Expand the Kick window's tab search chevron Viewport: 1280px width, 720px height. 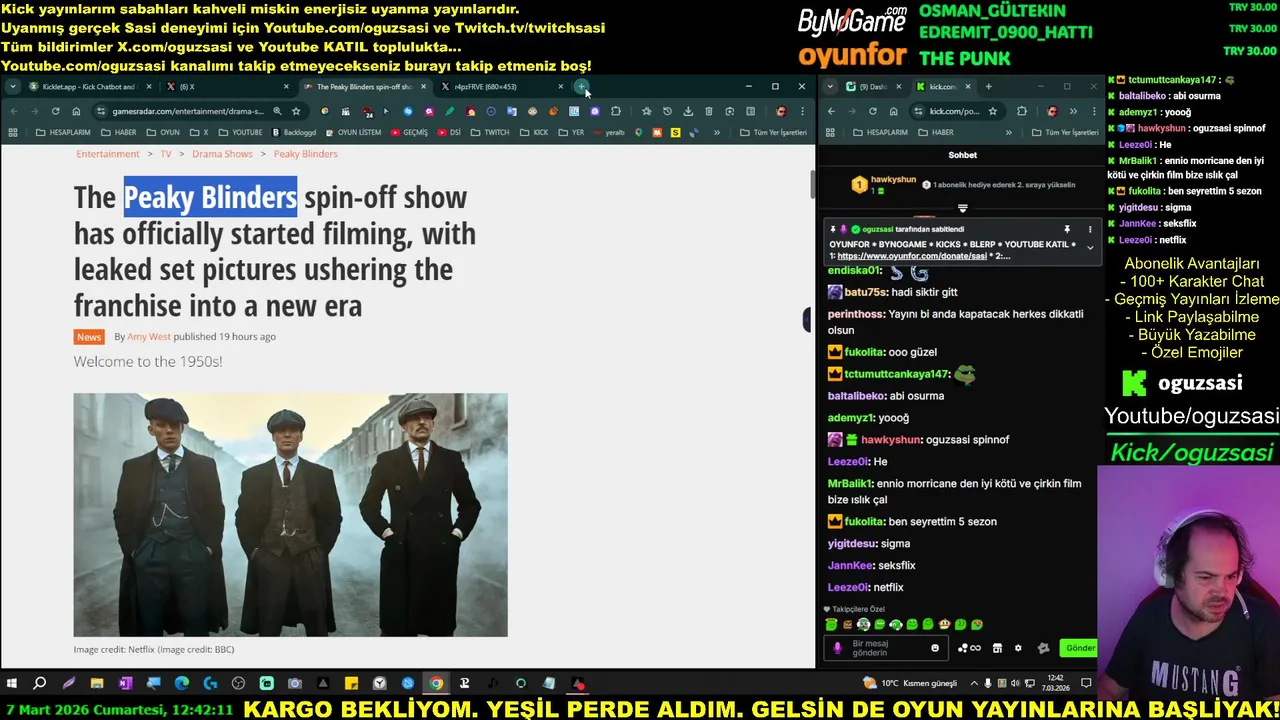click(831, 86)
